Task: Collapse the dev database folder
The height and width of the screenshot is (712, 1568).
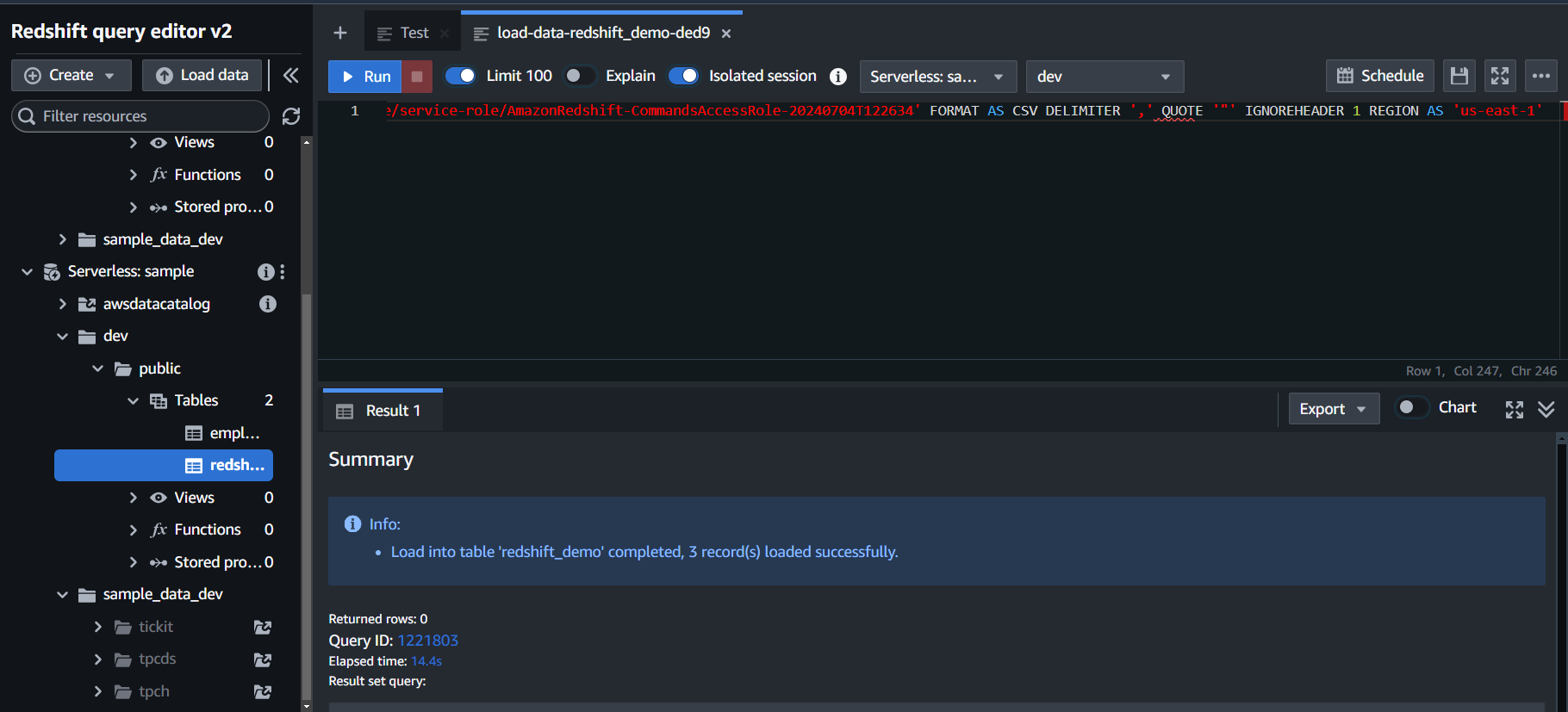Action: (62, 337)
